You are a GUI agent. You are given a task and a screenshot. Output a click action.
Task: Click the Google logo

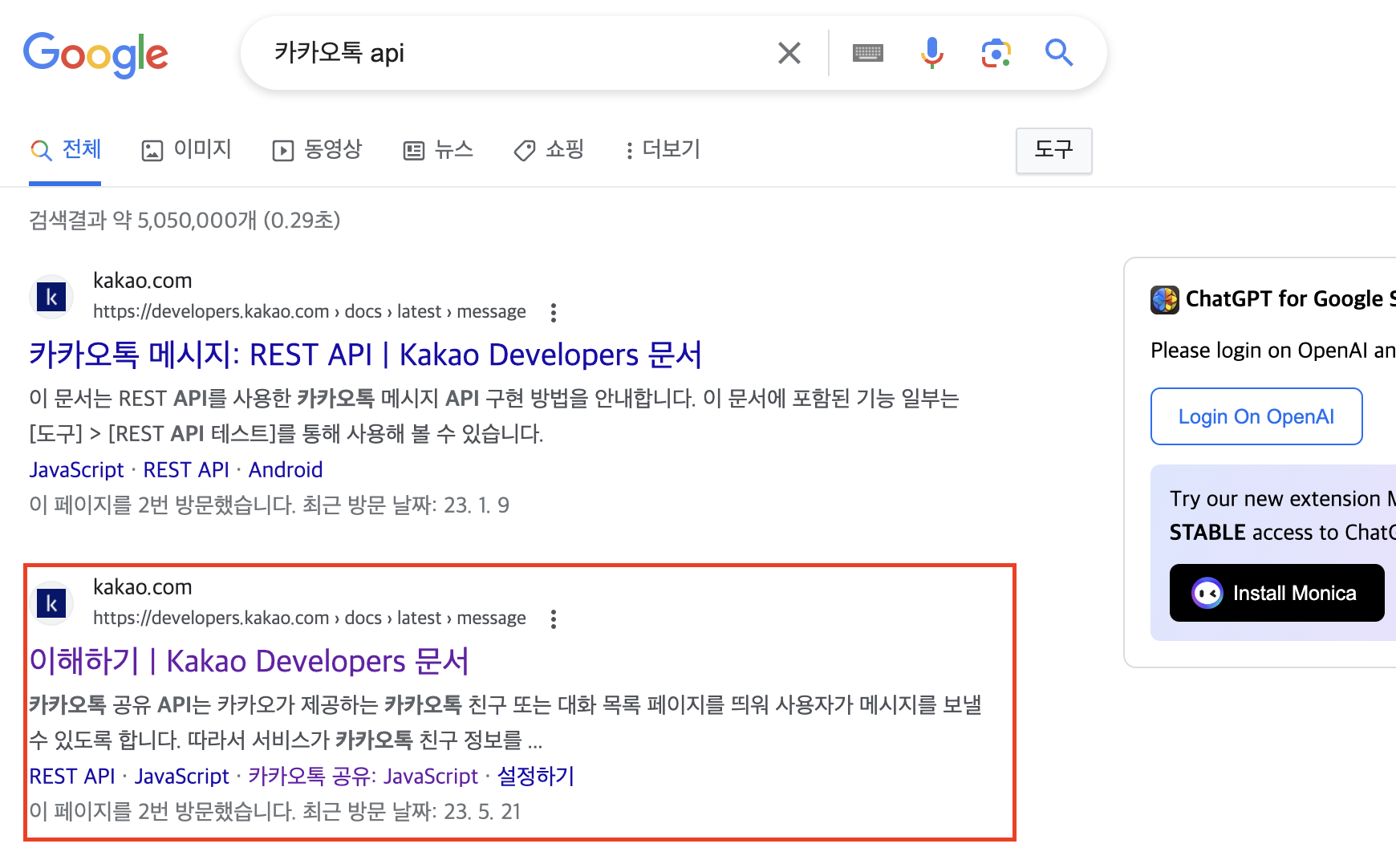(95, 55)
